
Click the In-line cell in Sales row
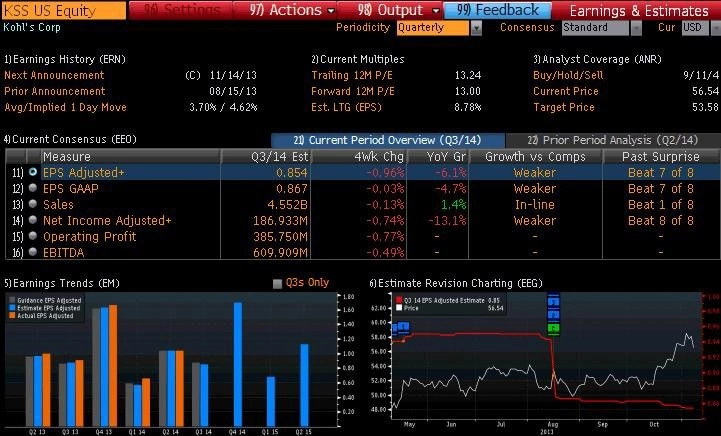point(535,205)
